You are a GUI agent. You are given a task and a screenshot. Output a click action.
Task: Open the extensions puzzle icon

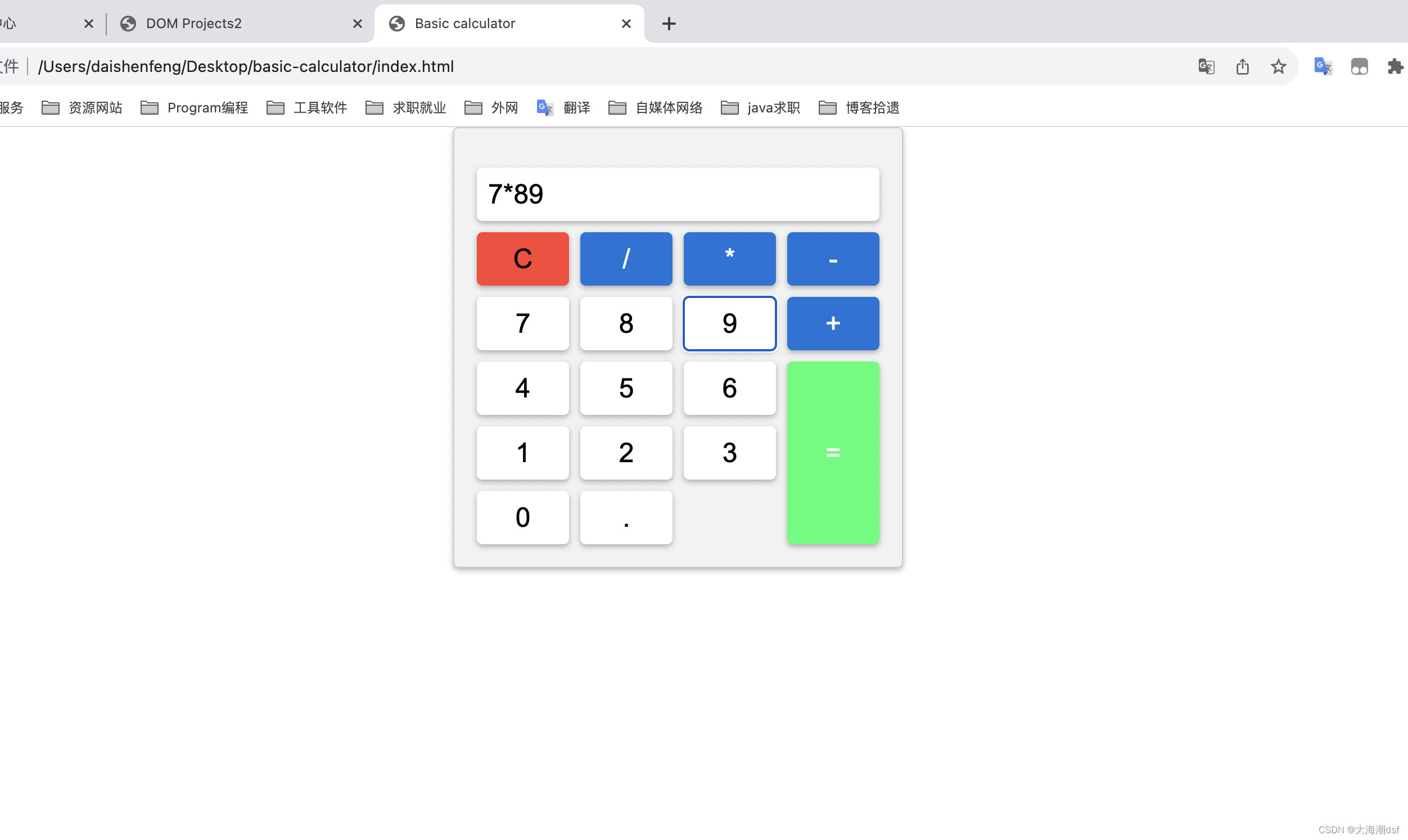click(1395, 67)
